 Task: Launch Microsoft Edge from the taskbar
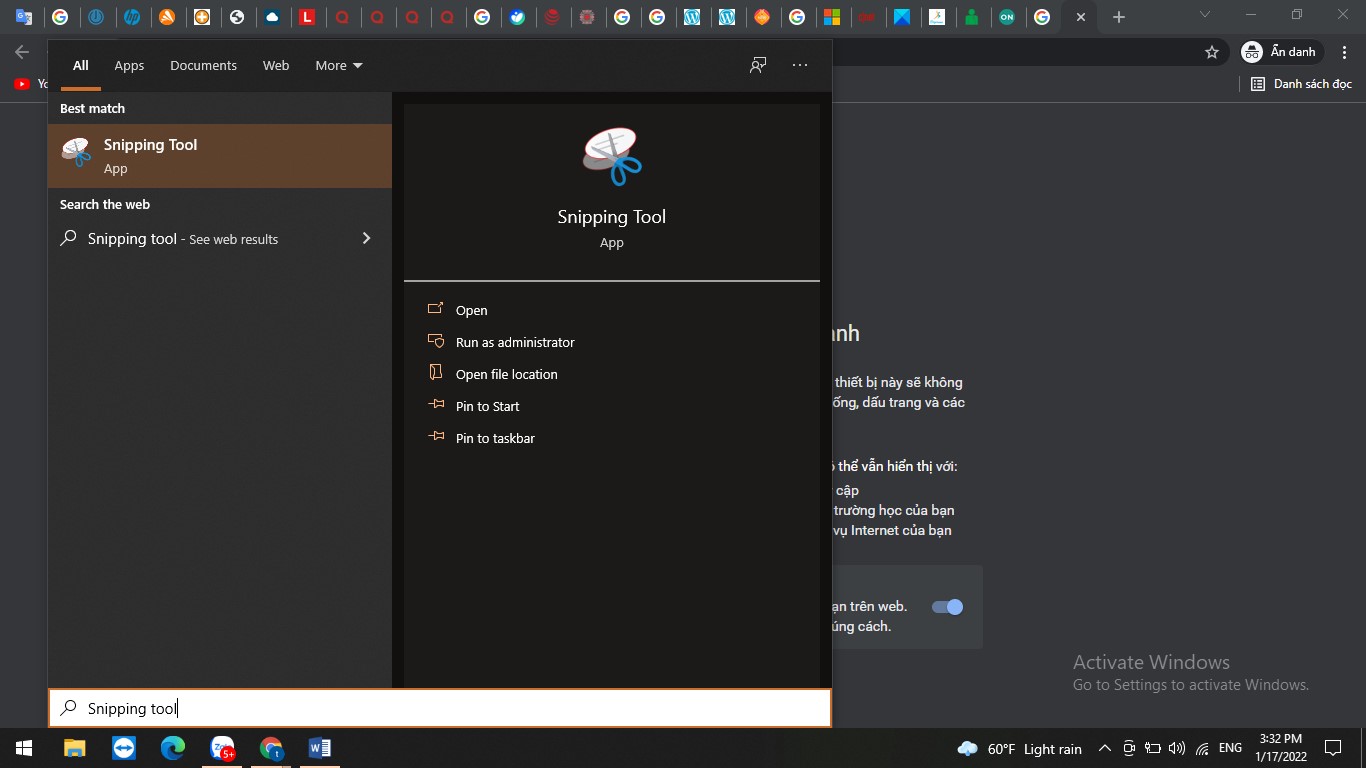coord(173,748)
